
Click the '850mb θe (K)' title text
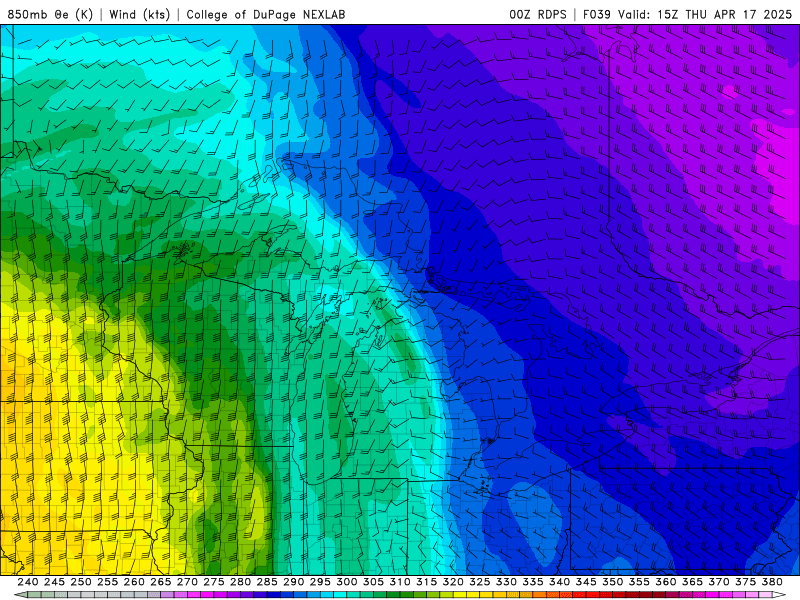(x=50, y=14)
